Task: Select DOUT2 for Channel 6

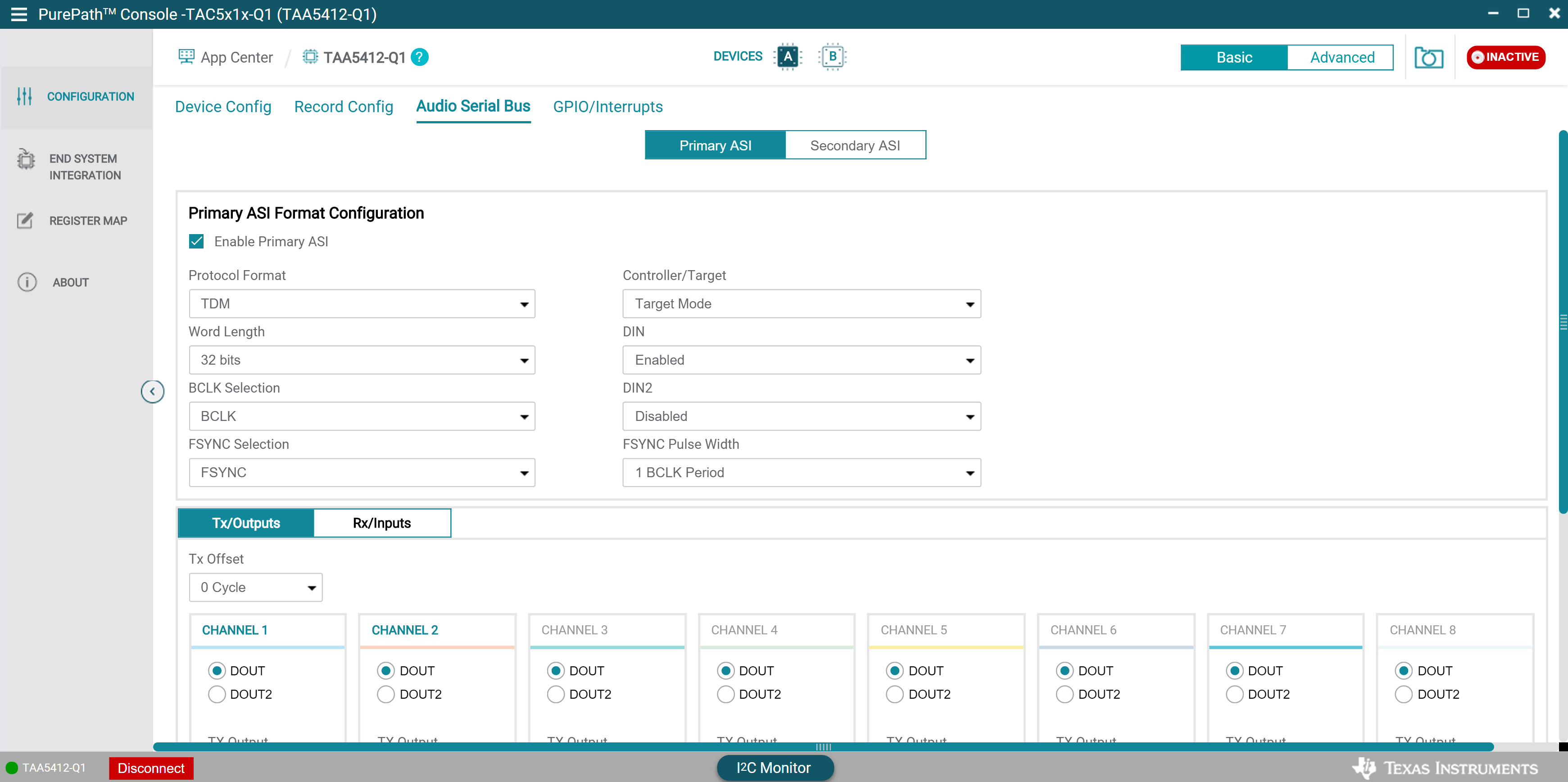Action: pyautogui.click(x=1065, y=694)
